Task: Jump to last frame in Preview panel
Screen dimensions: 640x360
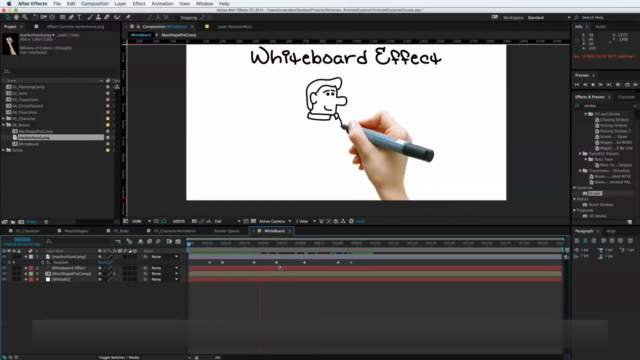Action: point(609,84)
